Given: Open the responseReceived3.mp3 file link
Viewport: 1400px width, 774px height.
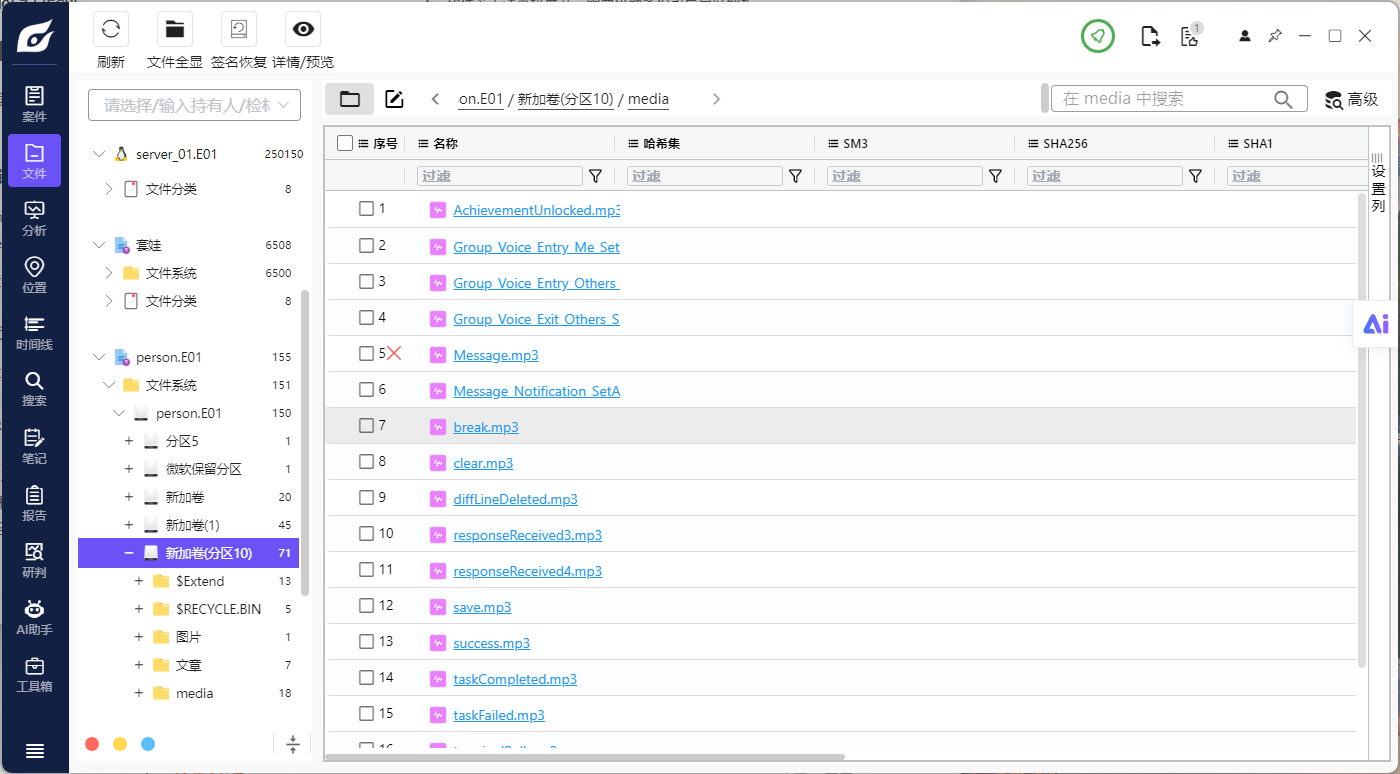Looking at the screenshot, I should pyautogui.click(x=527, y=535).
